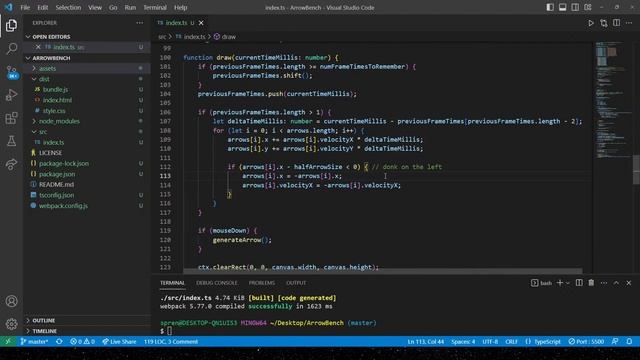Open the Selection menu
Viewport: 640px width, 360px height.
pyautogui.click(x=68, y=7)
